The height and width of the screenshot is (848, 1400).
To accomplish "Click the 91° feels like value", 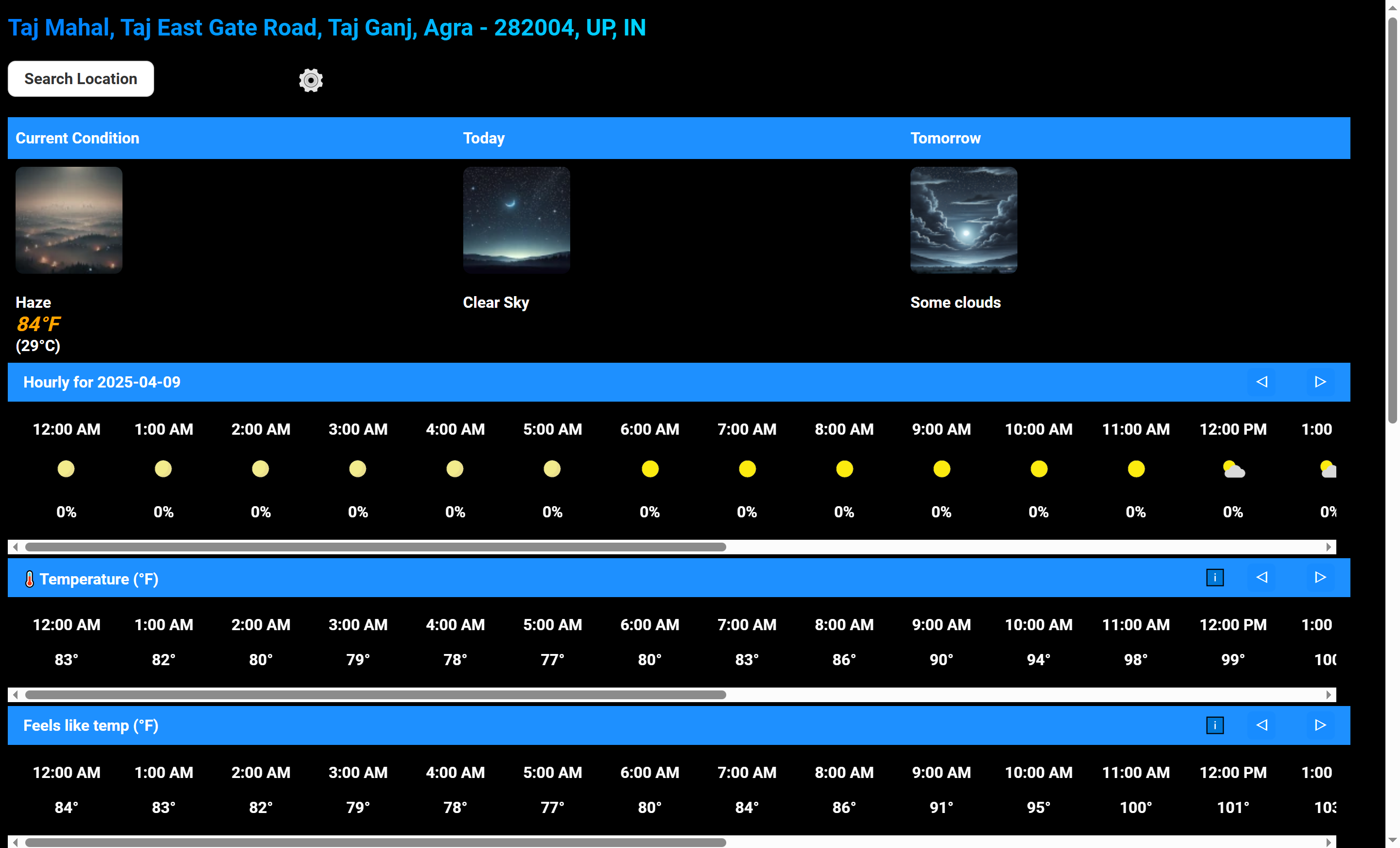I will pyautogui.click(x=942, y=808).
